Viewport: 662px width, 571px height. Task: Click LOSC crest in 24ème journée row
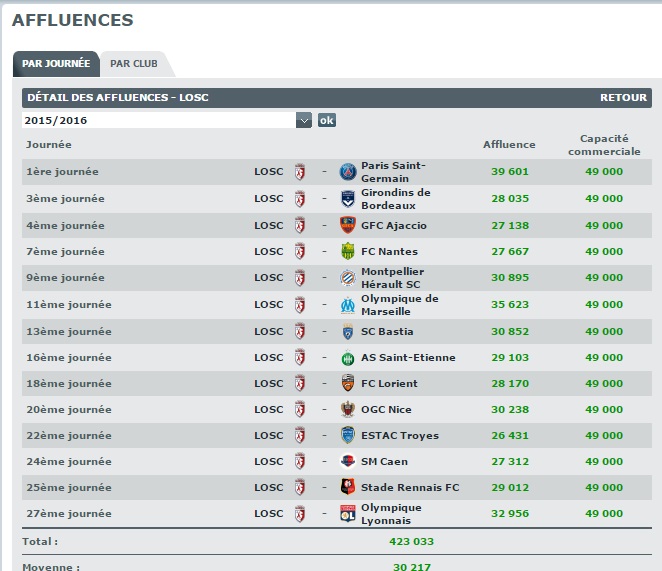pos(300,462)
